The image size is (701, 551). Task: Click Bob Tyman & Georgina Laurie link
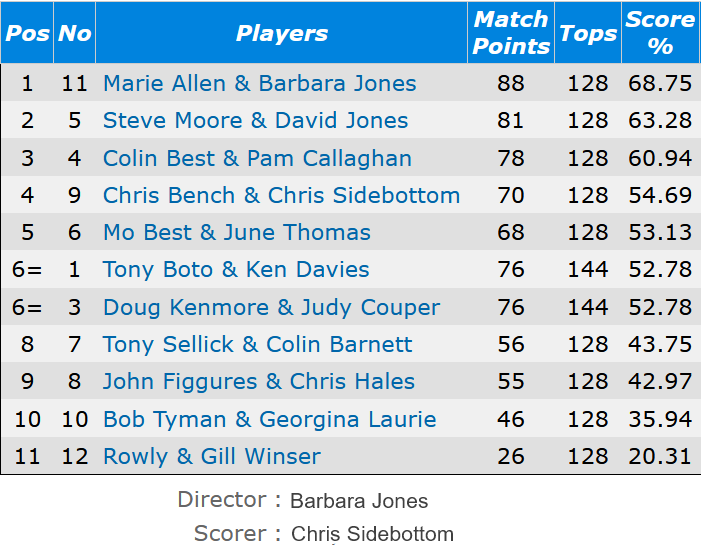(x=269, y=419)
